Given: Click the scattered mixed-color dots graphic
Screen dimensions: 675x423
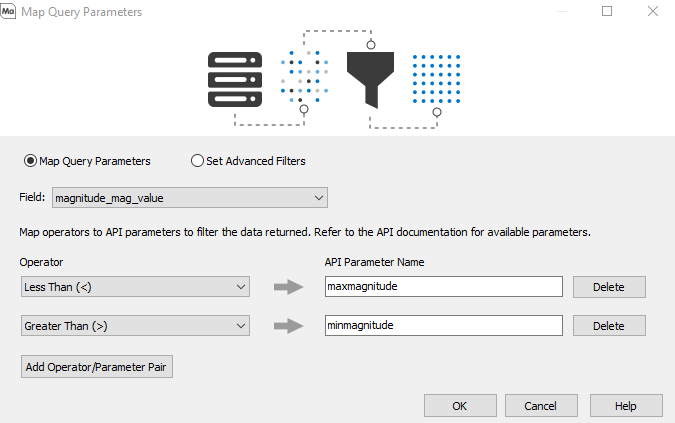Looking at the screenshot, I should coord(304,77).
